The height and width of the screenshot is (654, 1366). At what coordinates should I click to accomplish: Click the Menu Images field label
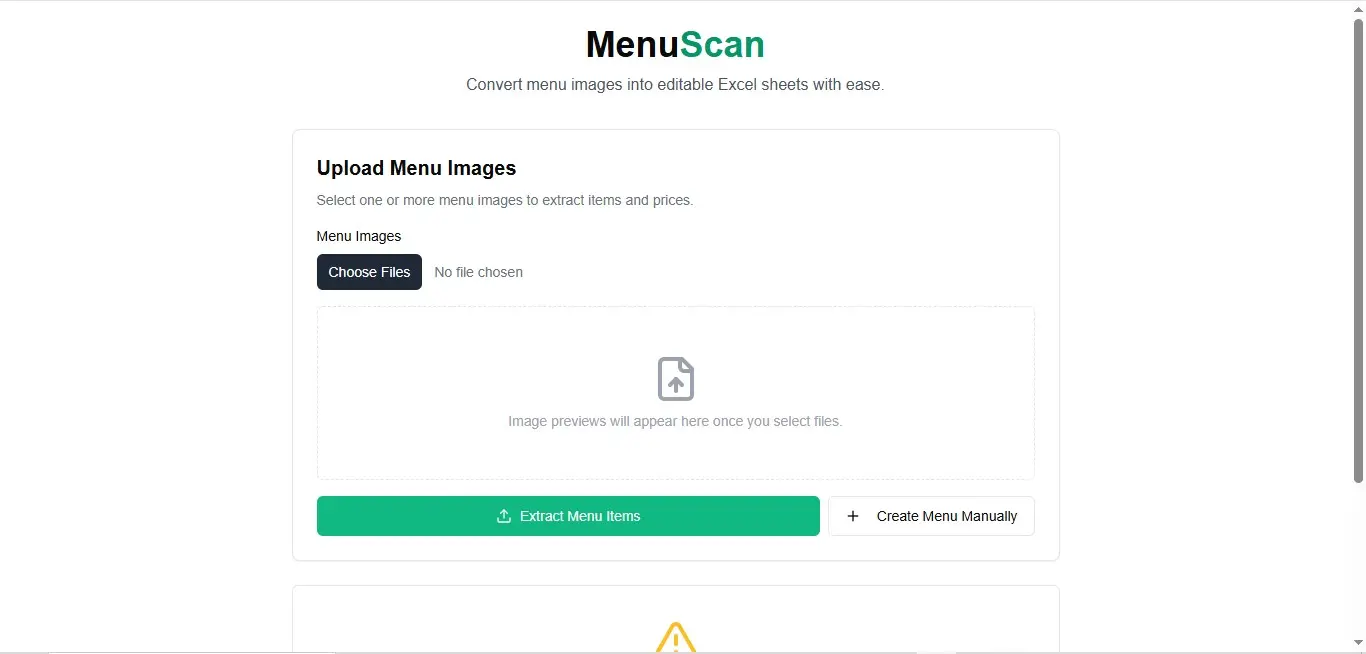359,236
